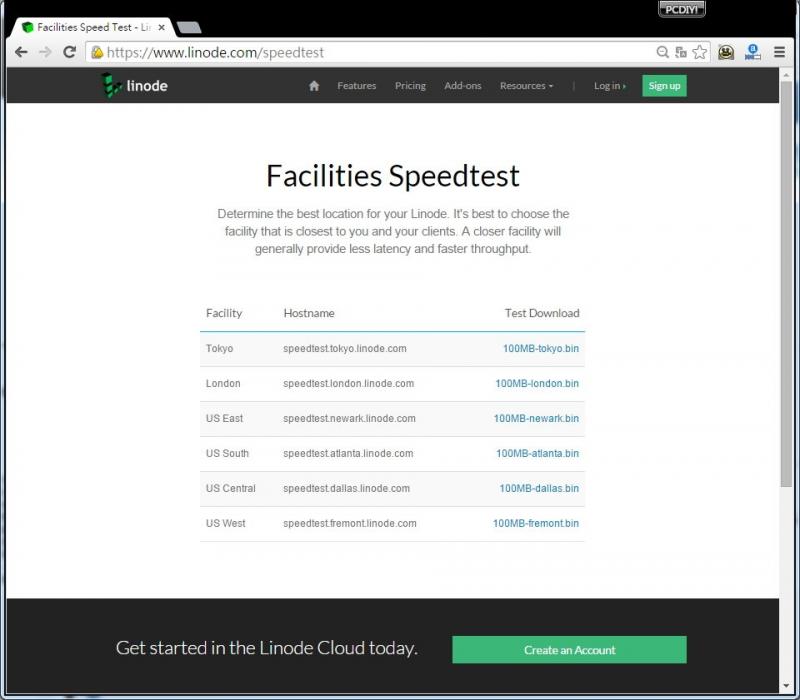Open a new tab with the tab button
800x700 pixels.
(189, 27)
